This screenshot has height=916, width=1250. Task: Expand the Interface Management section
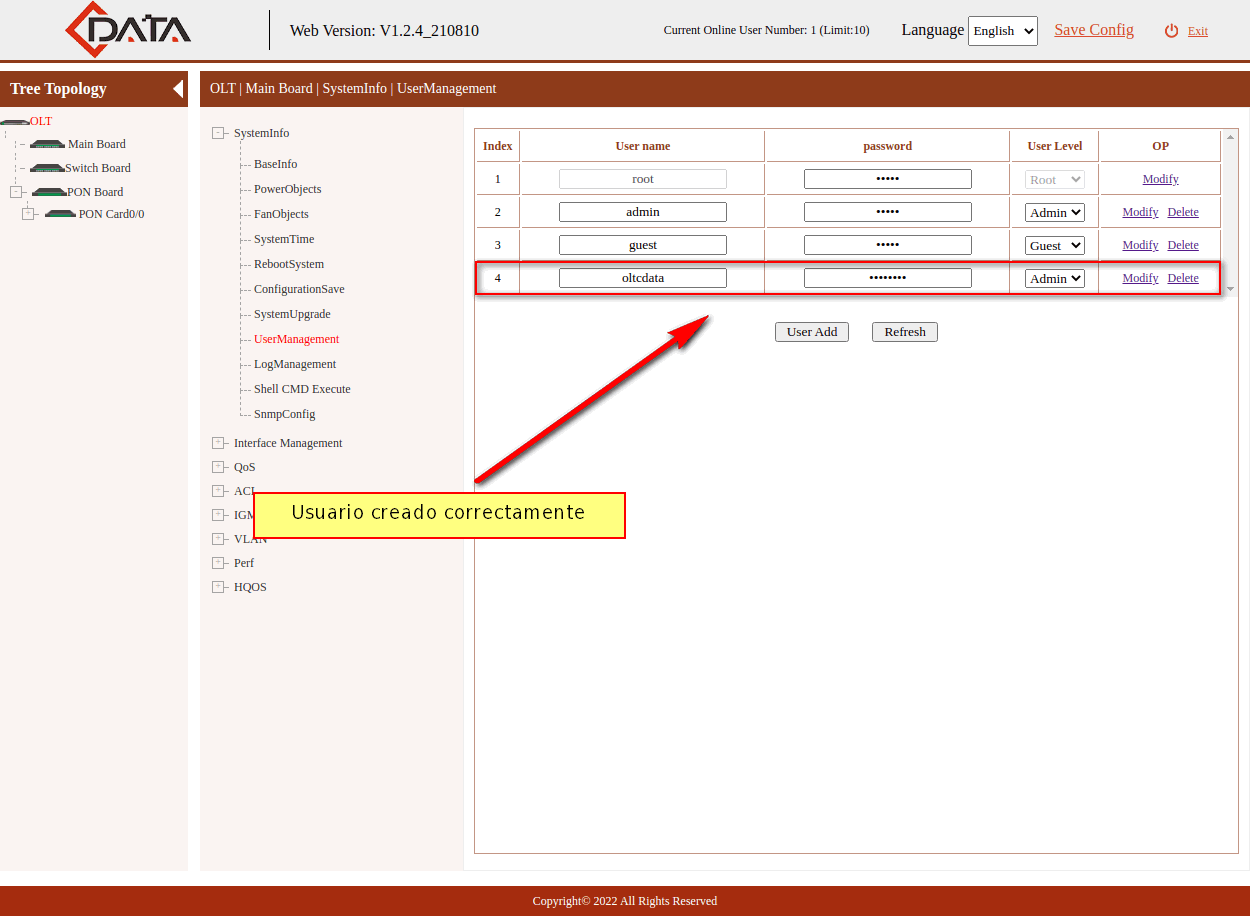point(218,443)
